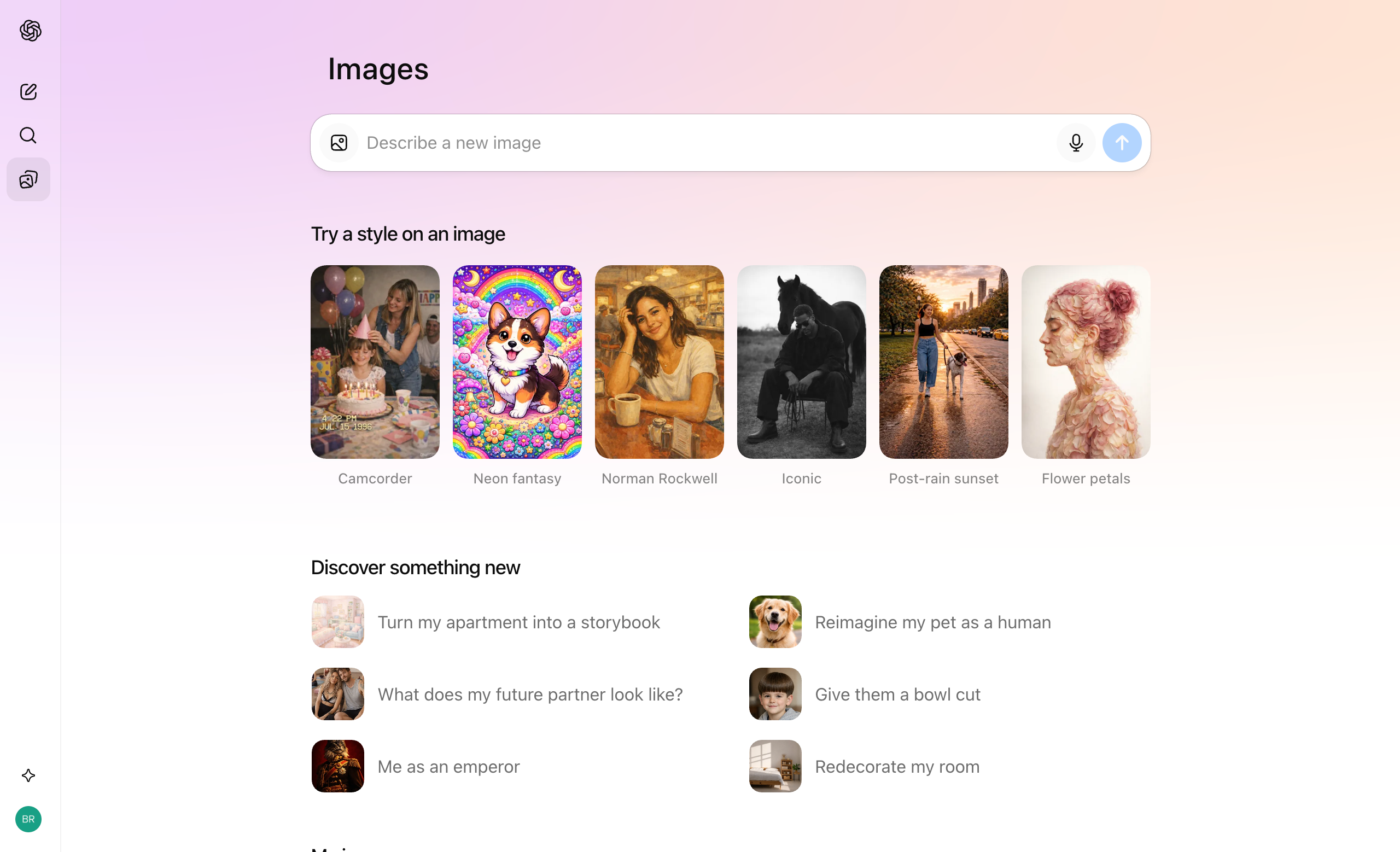This screenshot has height=852, width=1400.
Task: Click the 'Iconic' label
Action: [x=802, y=479]
